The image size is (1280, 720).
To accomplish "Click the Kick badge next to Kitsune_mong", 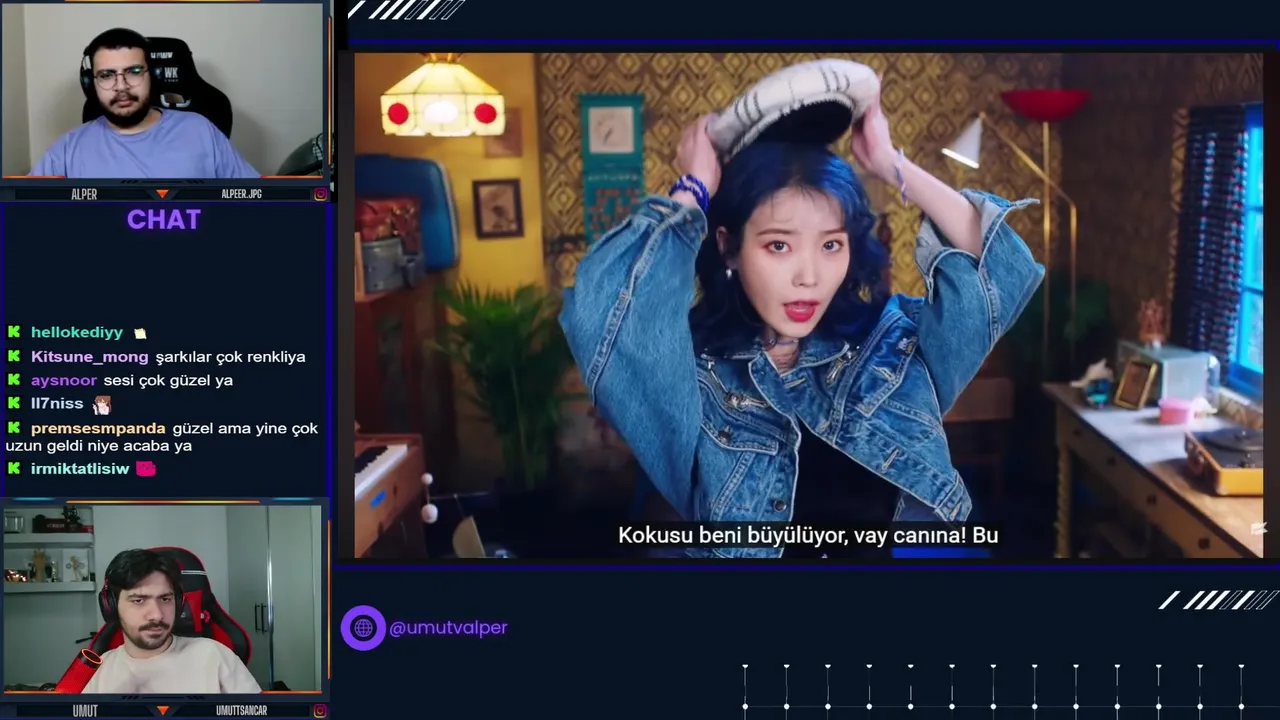I will [14, 356].
